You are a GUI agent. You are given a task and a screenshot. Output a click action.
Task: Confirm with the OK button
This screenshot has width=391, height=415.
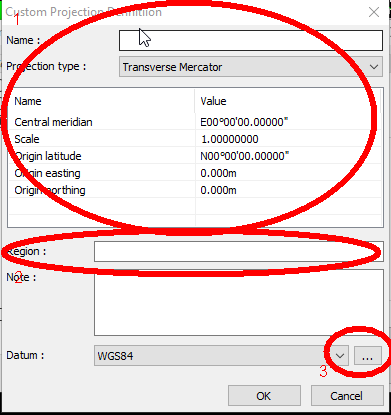pyautogui.click(x=264, y=396)
